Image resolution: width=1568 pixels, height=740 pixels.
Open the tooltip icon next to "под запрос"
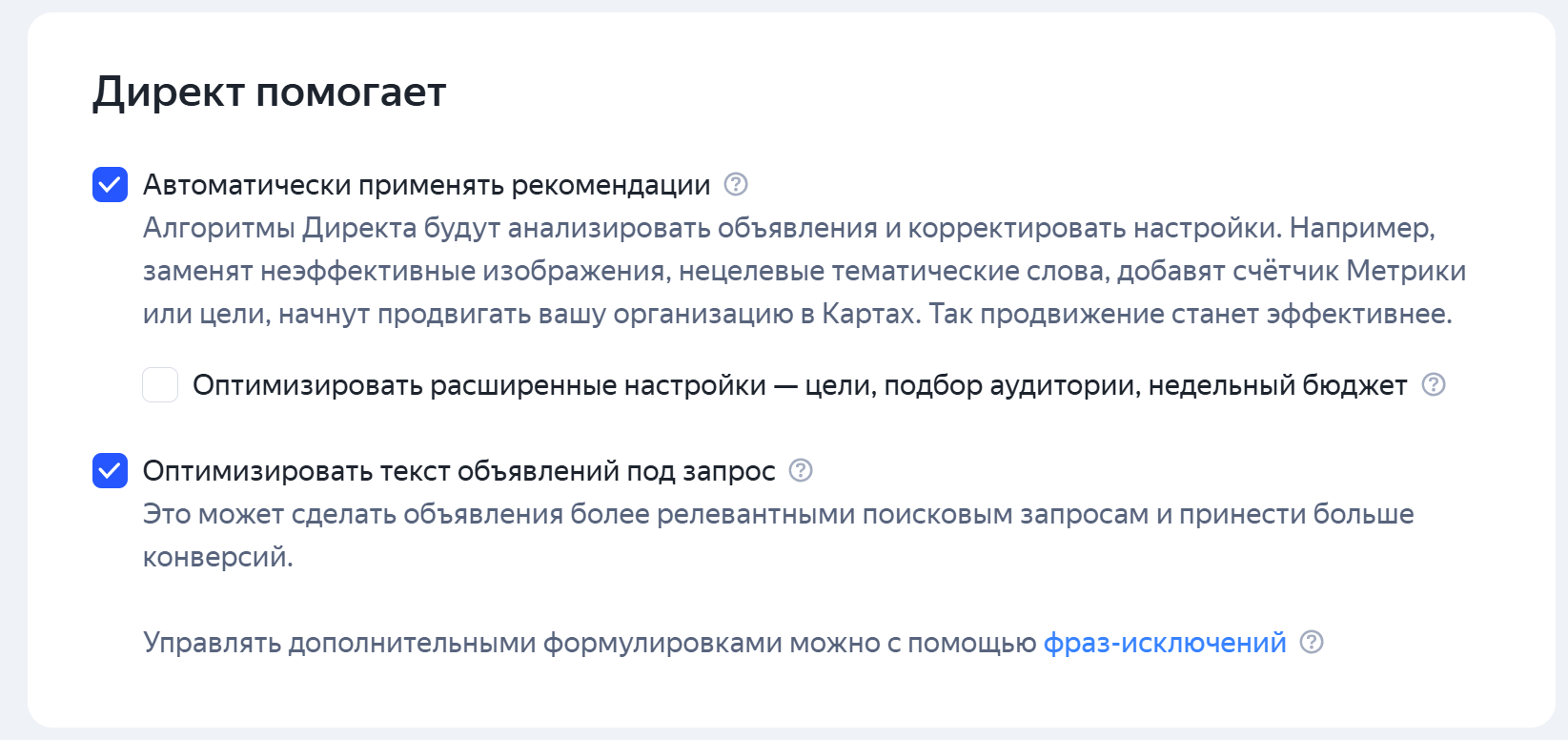coord(801,470)
